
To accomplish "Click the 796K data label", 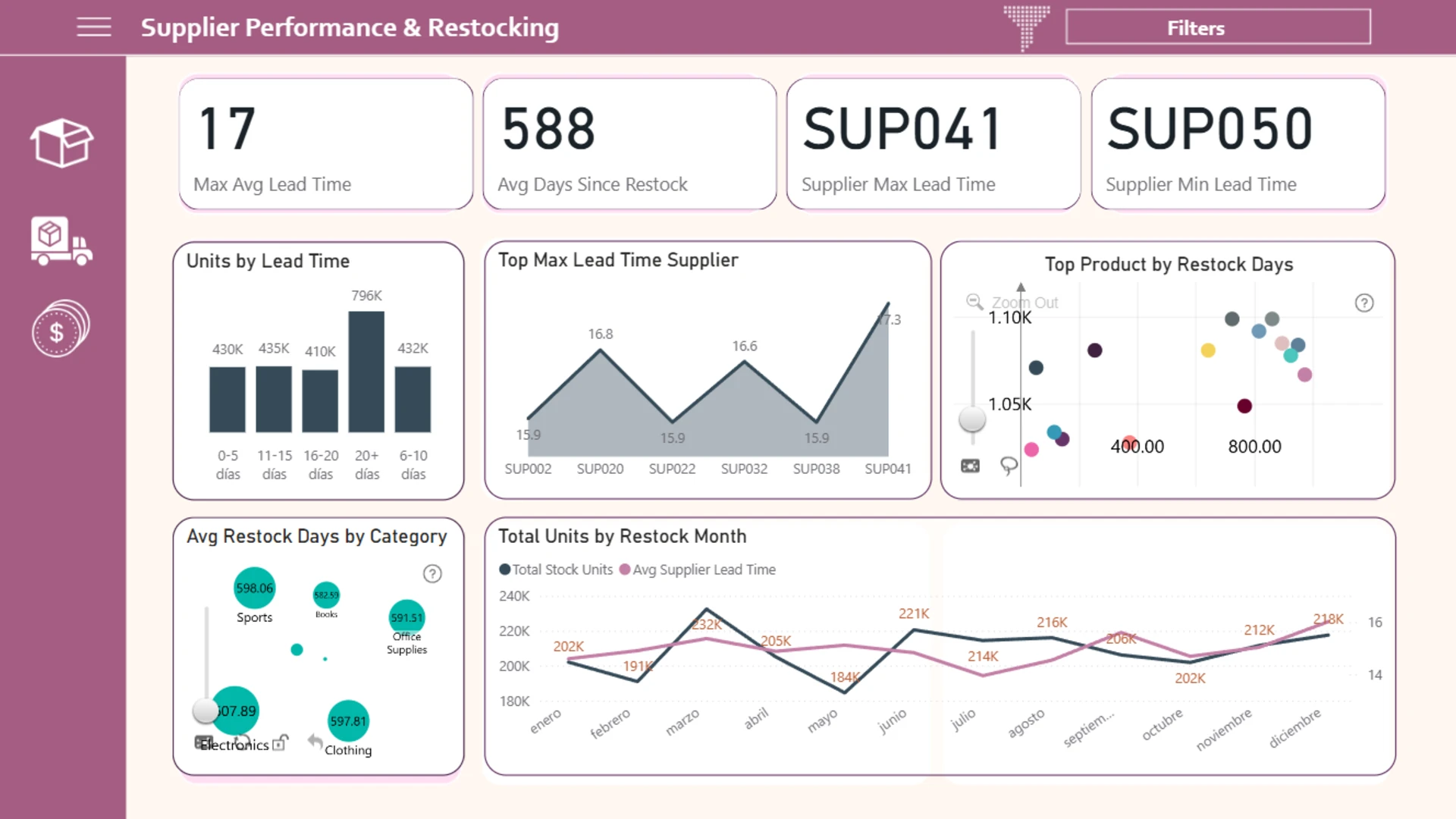I will (x=366, y=296).
